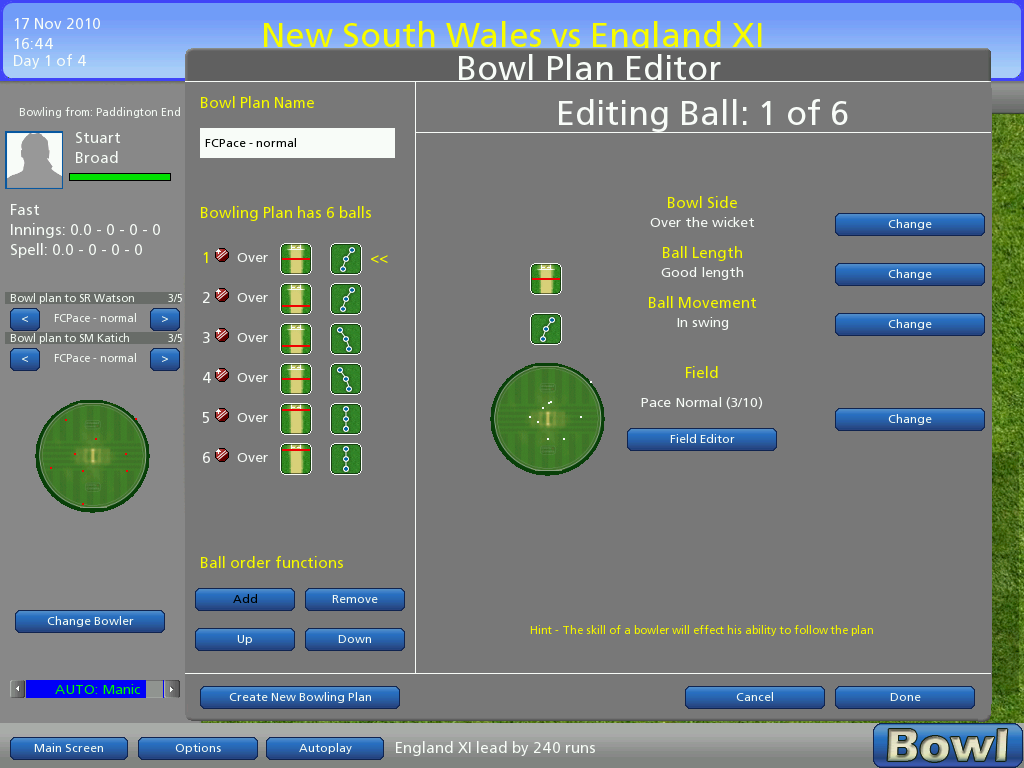Select ball 5 red cricket ball icon
This screenshot has width=1024, height=768.
(x=222, y=415)
